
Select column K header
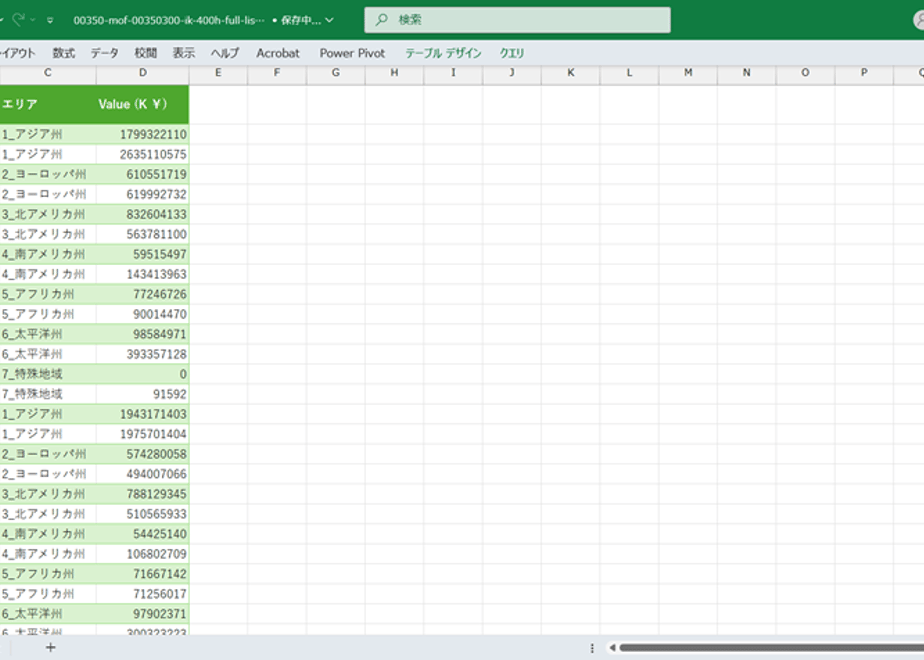coord(570,73)
